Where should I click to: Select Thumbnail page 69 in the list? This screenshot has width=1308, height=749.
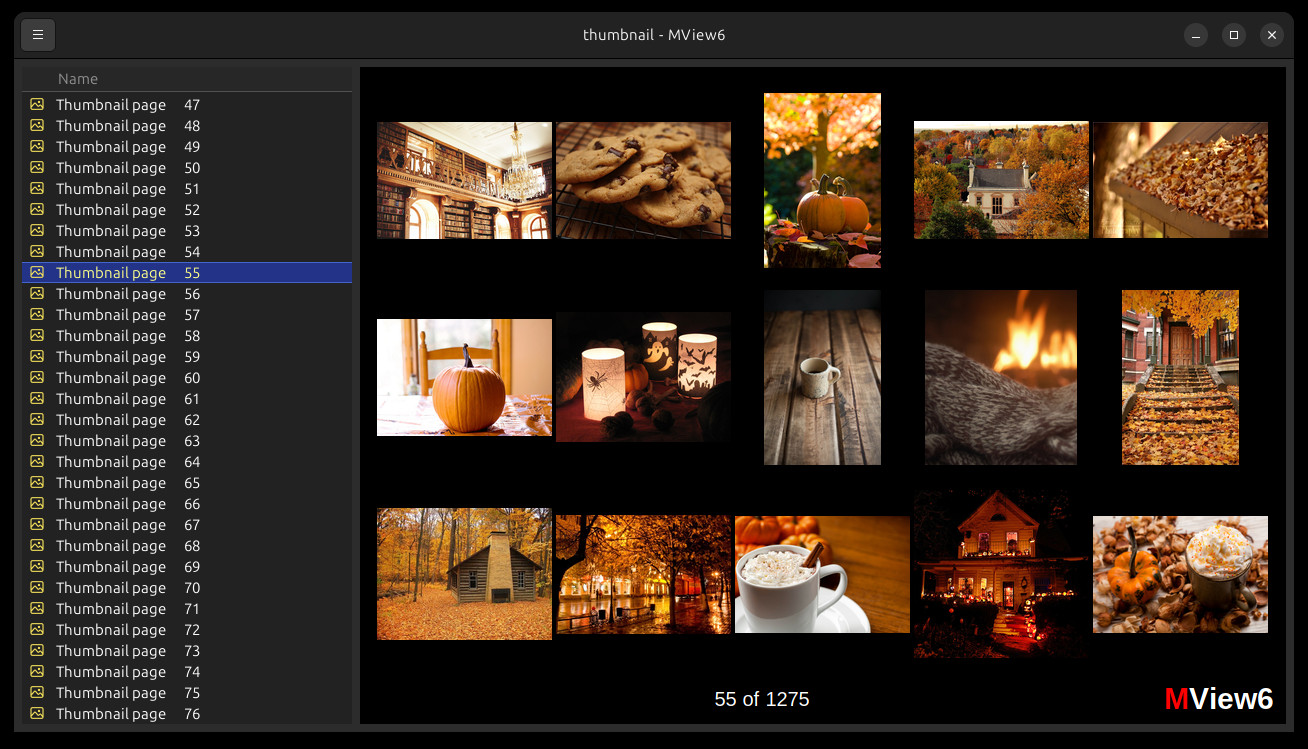tap(187, 567)
